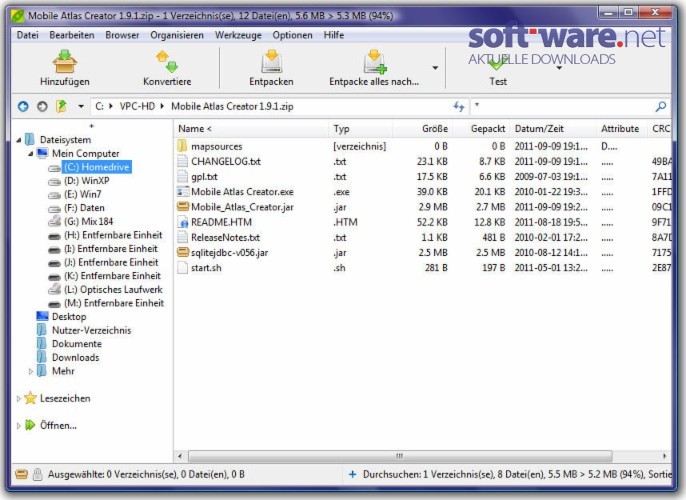Viewport: 686px width, 500px height.
Task: Click the horizontal scrollbar thumb of file list
Action: (x=400, y=456)
